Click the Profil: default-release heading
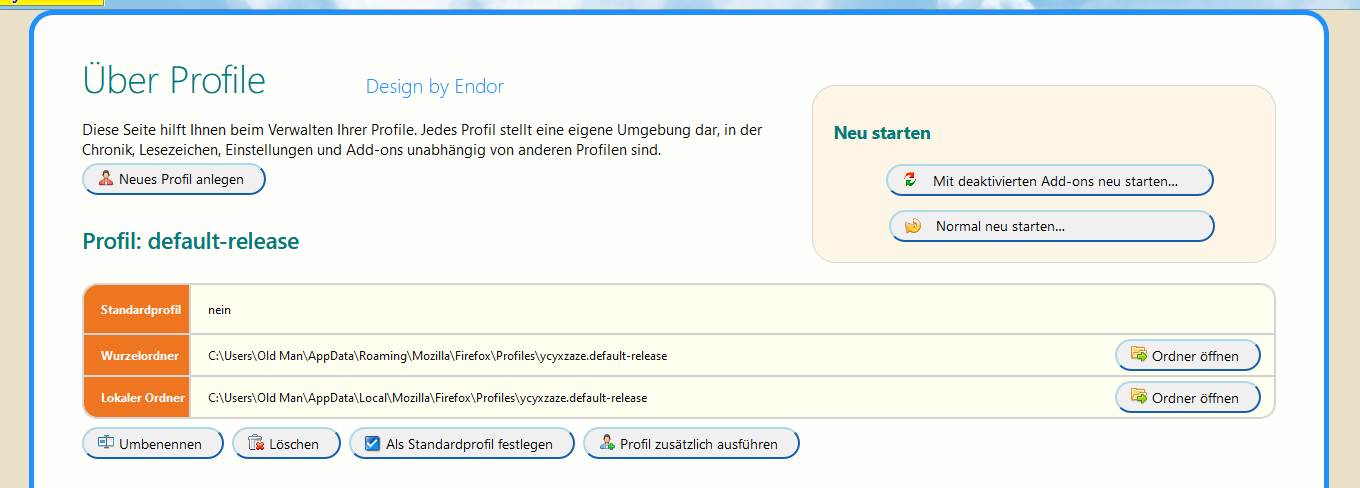 190,241
